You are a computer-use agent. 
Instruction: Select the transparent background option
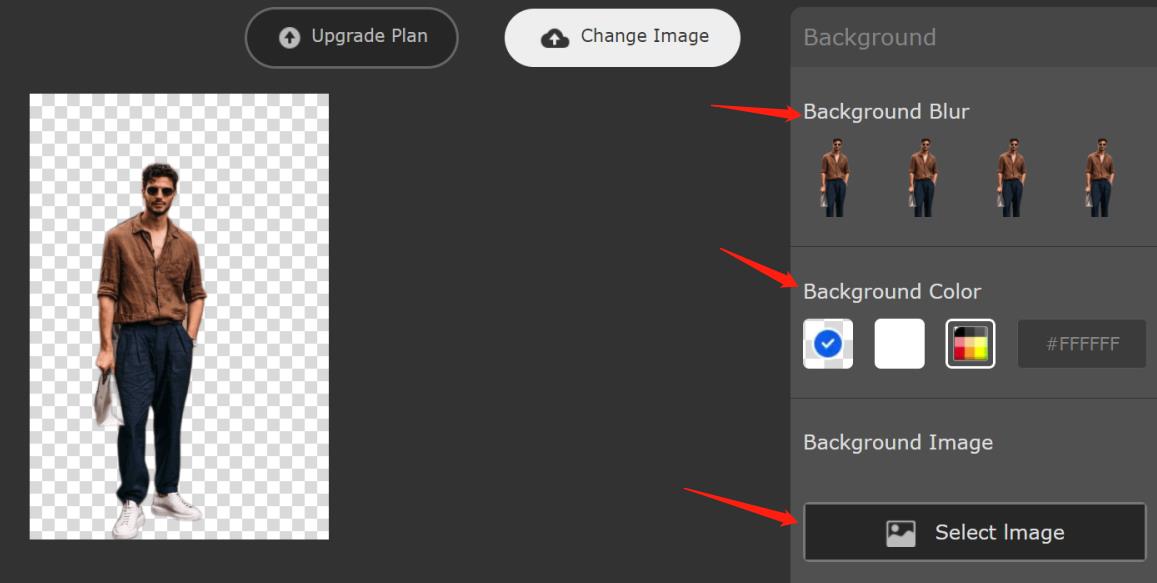(x=828, y=343)
